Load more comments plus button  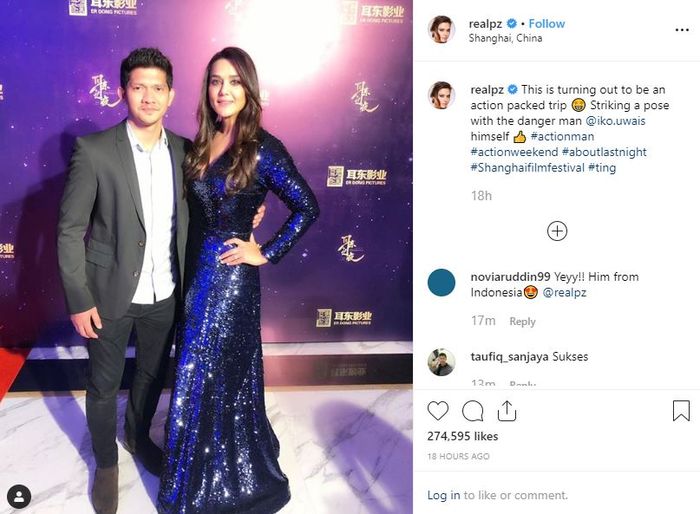click(557, 231)
